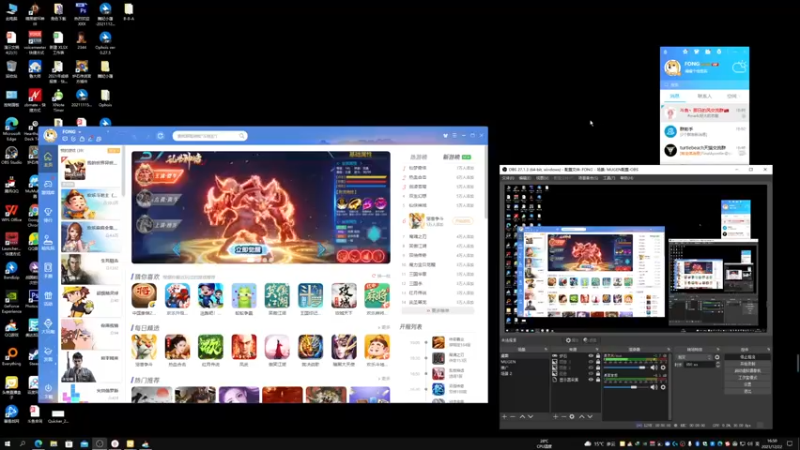Open the 编辑 (Edit) menu in OBS
The image size is (800, 450).
(525, 178)
